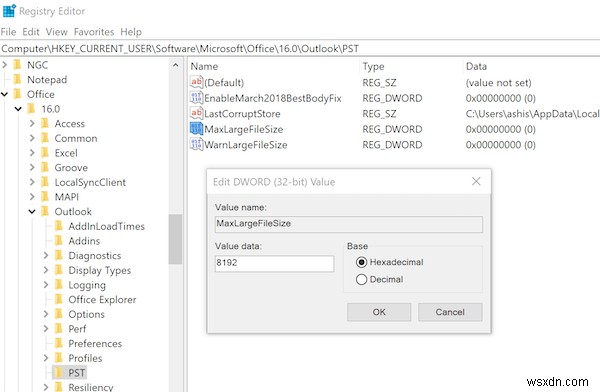The height and width of the screenshot is (392, 600).
Task: Close the Edit DWORD dialog with X
Action: coord(476,181)
